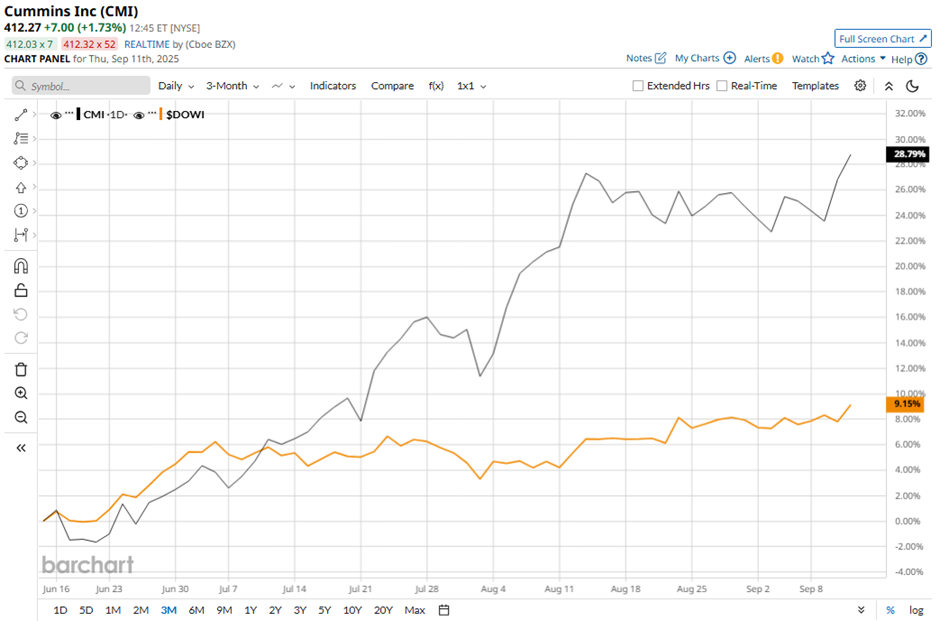Viewport: 940px width, 621px height.
Task: Open the f(x) expressions menu
Action: [436, 86]
